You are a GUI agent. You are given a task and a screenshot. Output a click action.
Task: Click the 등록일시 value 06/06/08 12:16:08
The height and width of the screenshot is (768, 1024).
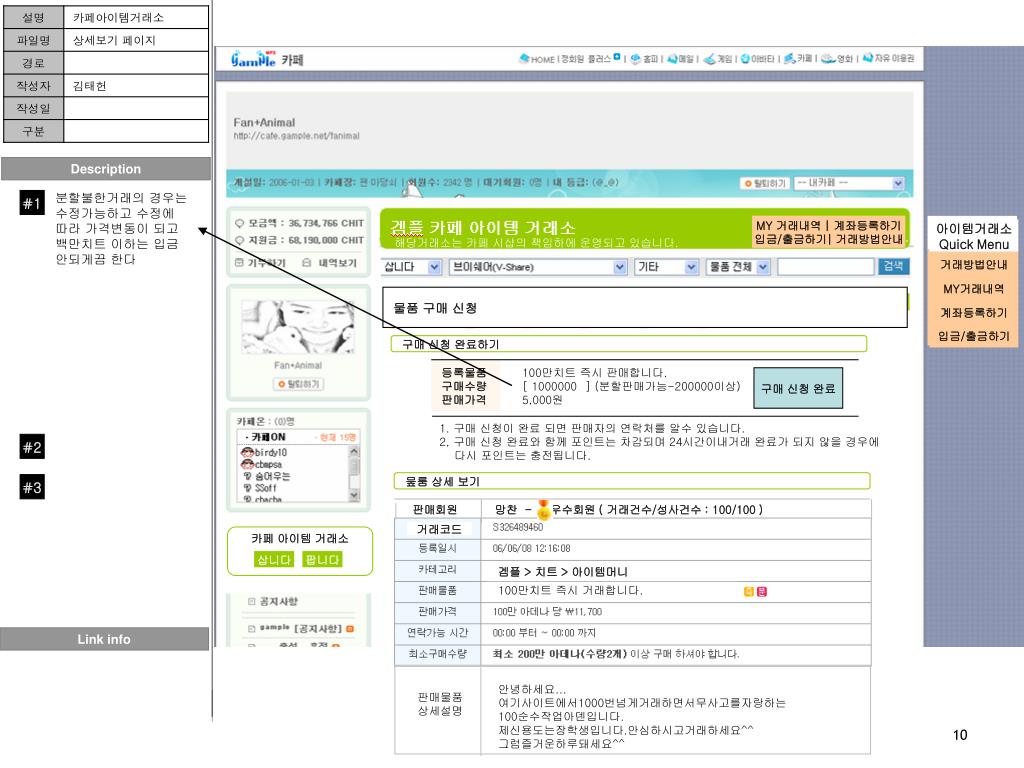point(532,549)
